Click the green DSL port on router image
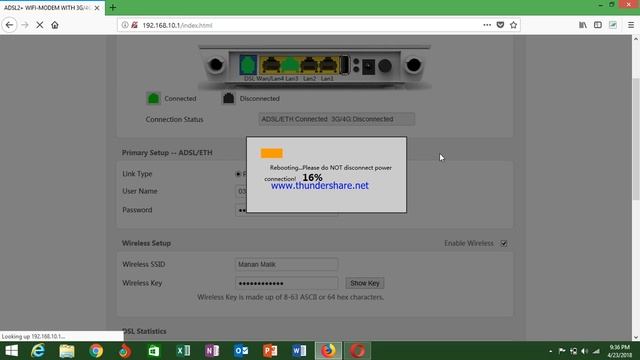Image resolution: width=640 pixels, height=360 pixels. coord(248,65)
